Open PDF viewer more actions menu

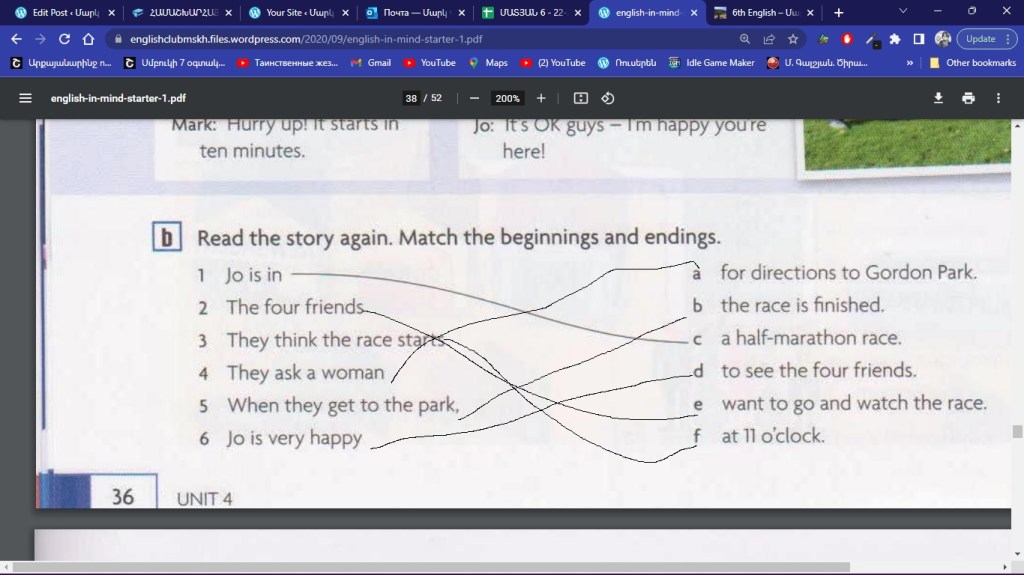[998, 98]
